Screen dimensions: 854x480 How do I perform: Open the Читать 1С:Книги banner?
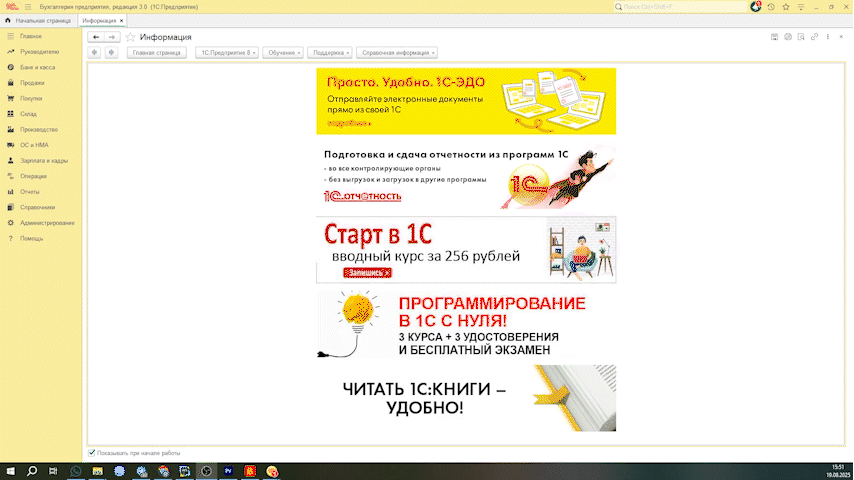466,398
